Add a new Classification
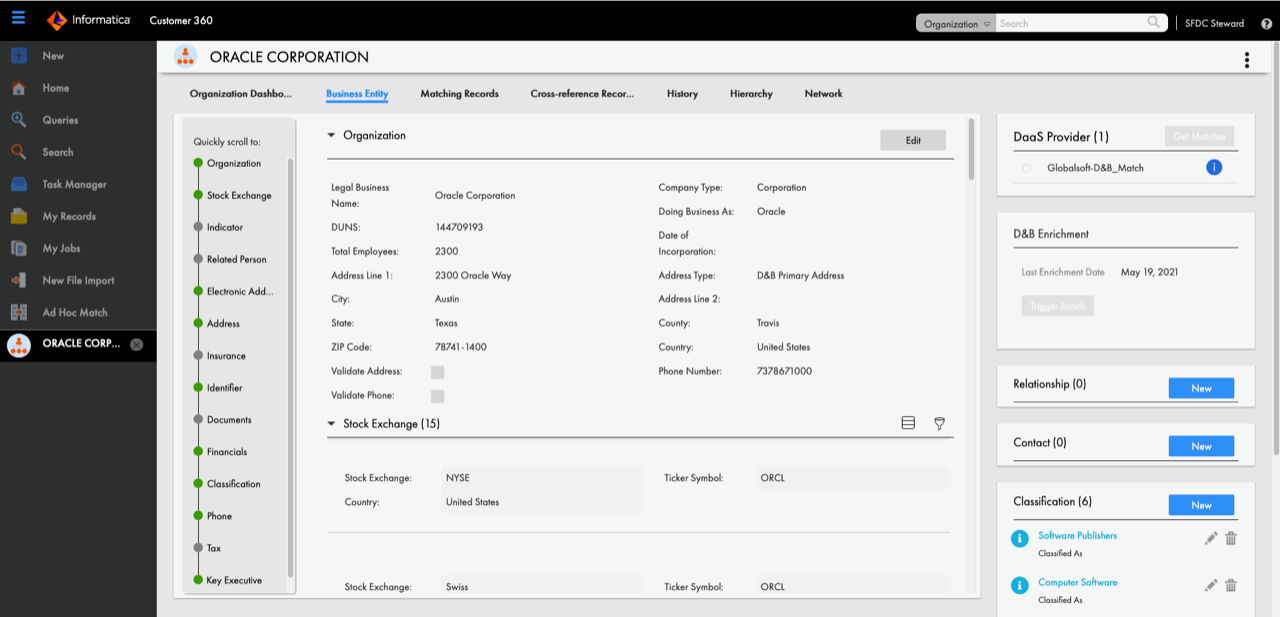The width and height of the screenshot is (1280, 617). pos(1201,505)
